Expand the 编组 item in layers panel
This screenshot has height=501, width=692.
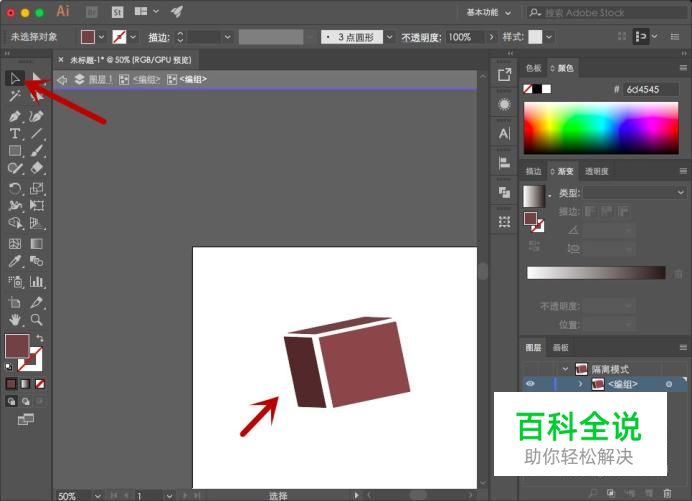click(x=580, y=384)
